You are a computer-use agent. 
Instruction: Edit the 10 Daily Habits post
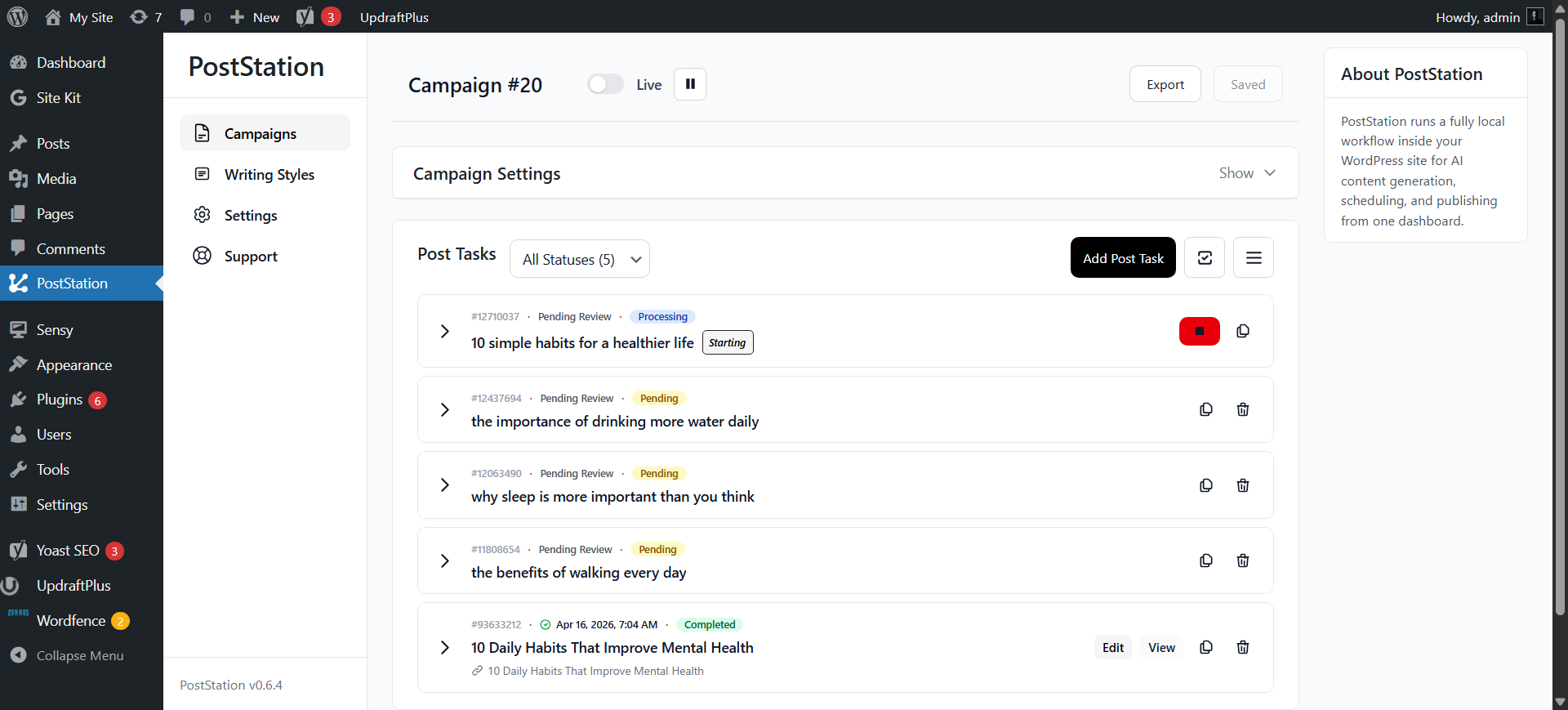(x=1113, y=647)
